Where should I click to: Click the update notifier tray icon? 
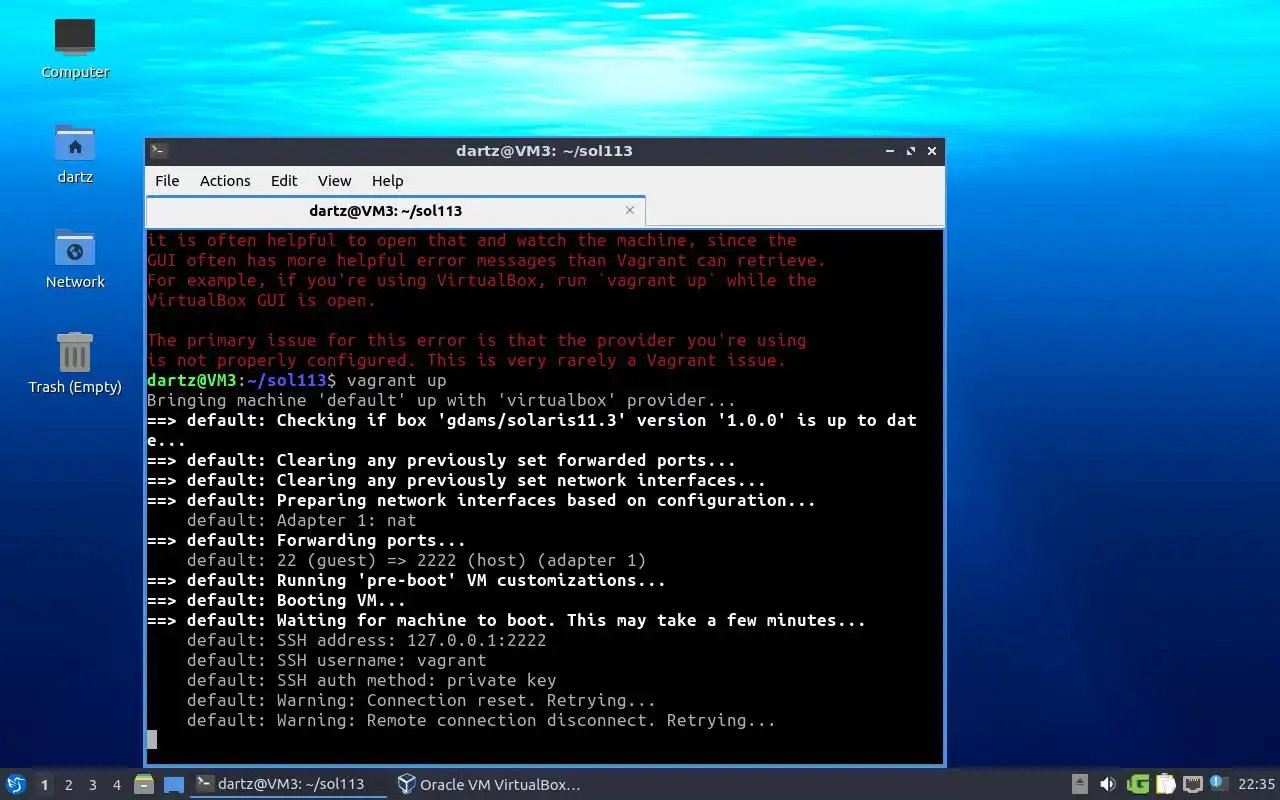(1218, 783)
